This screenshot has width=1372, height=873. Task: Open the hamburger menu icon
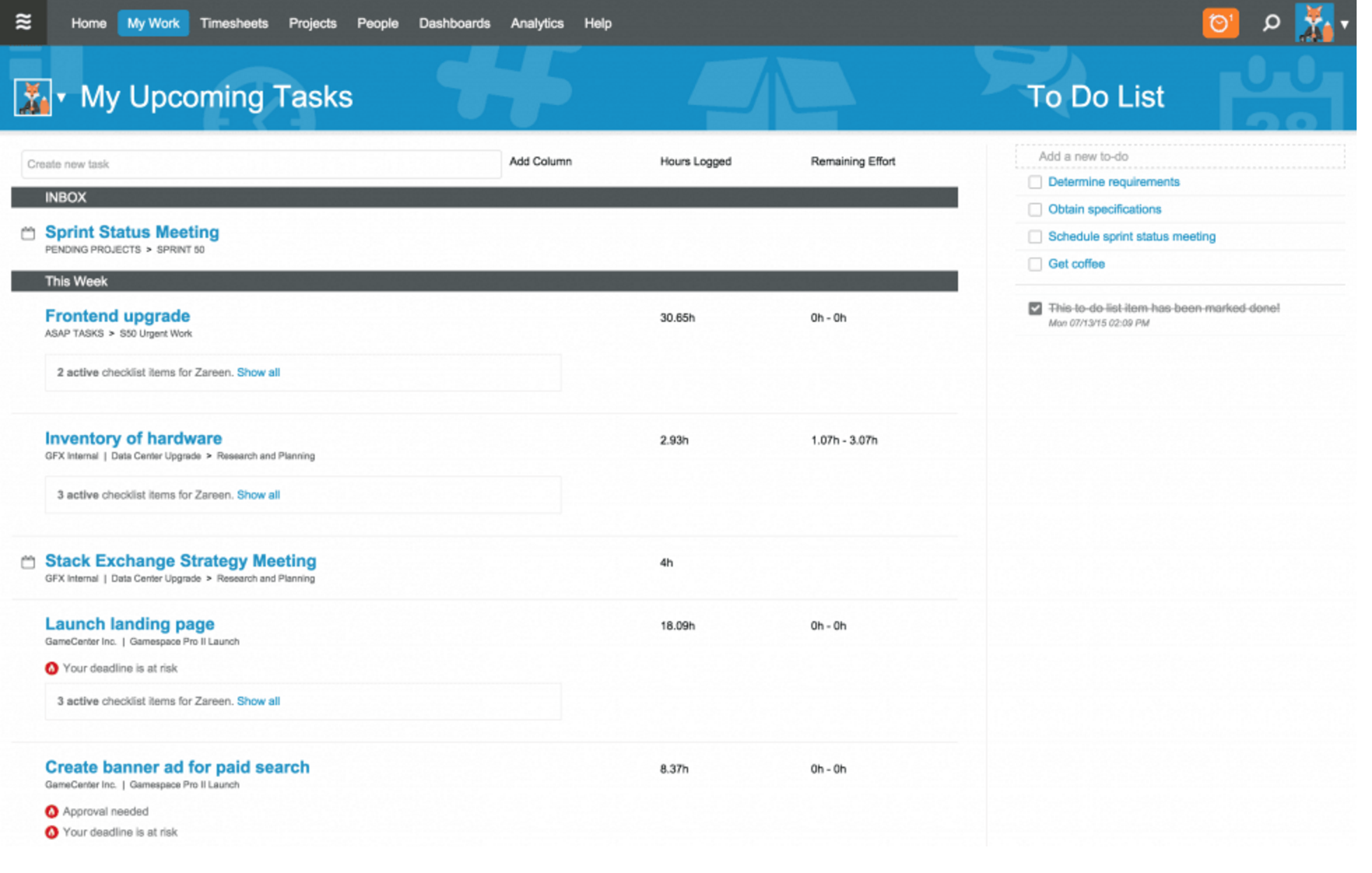23,22
